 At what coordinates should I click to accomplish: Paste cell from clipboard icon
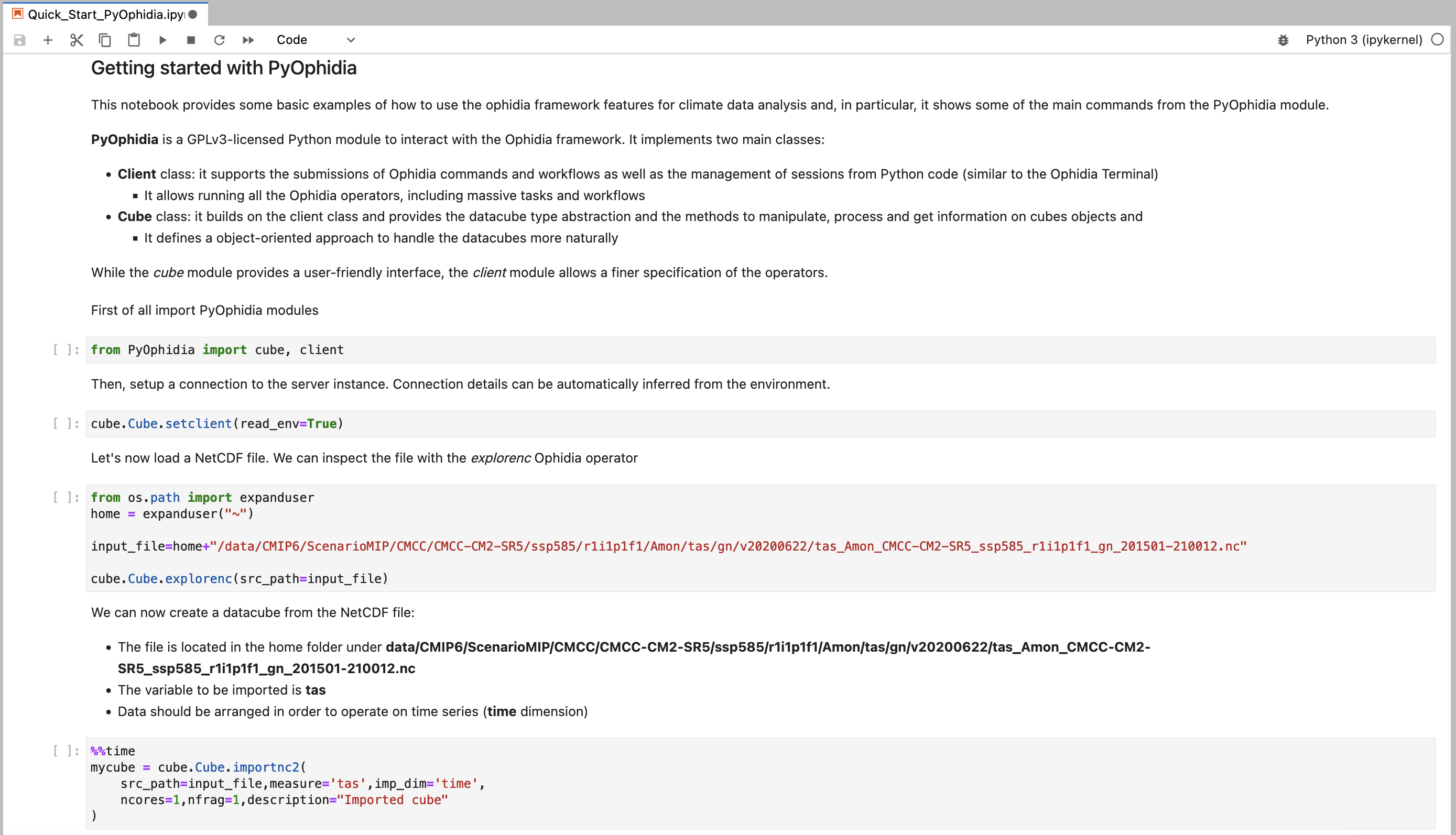(134, 40)
